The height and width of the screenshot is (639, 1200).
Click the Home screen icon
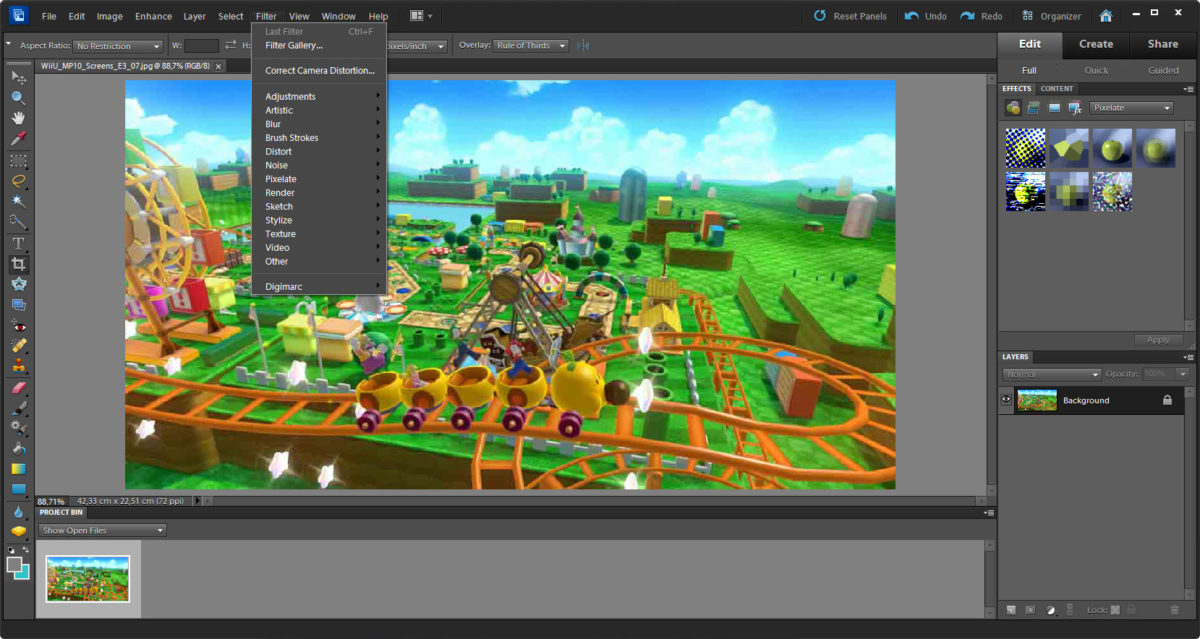(x=1105, y=16)
